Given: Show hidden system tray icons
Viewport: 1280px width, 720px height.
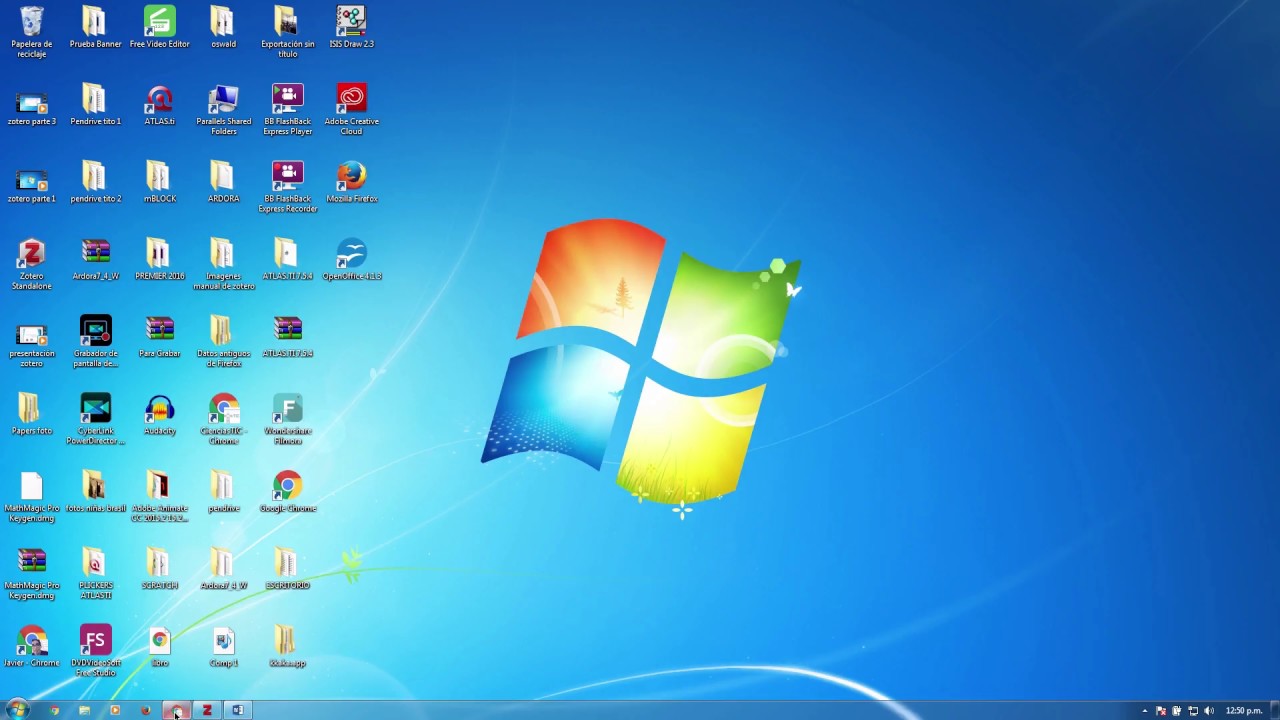Looking at the screenshot, I should pos(1145,711).
